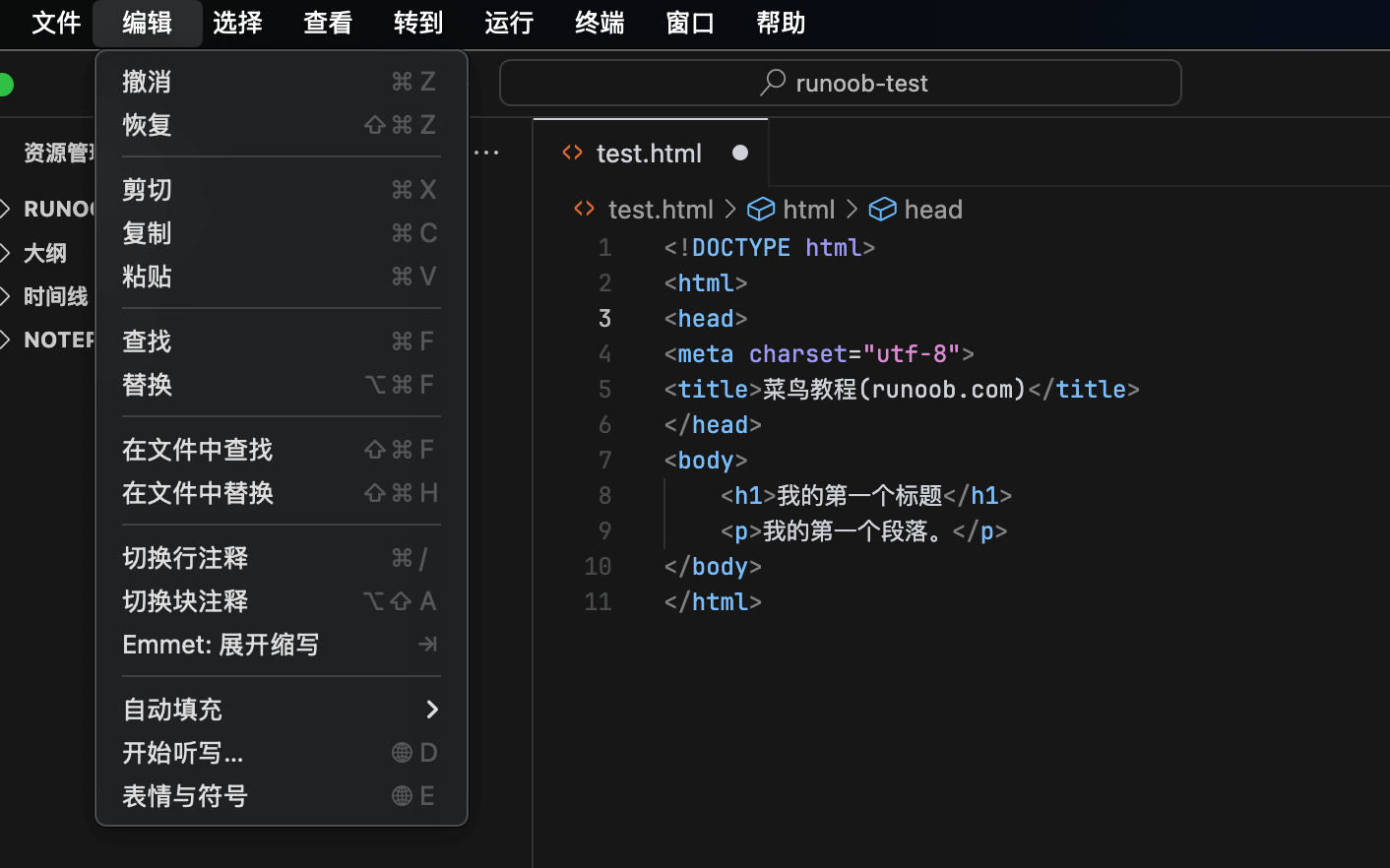
Task: Click the breadcrumb test.html file icon
Action: 585,210
